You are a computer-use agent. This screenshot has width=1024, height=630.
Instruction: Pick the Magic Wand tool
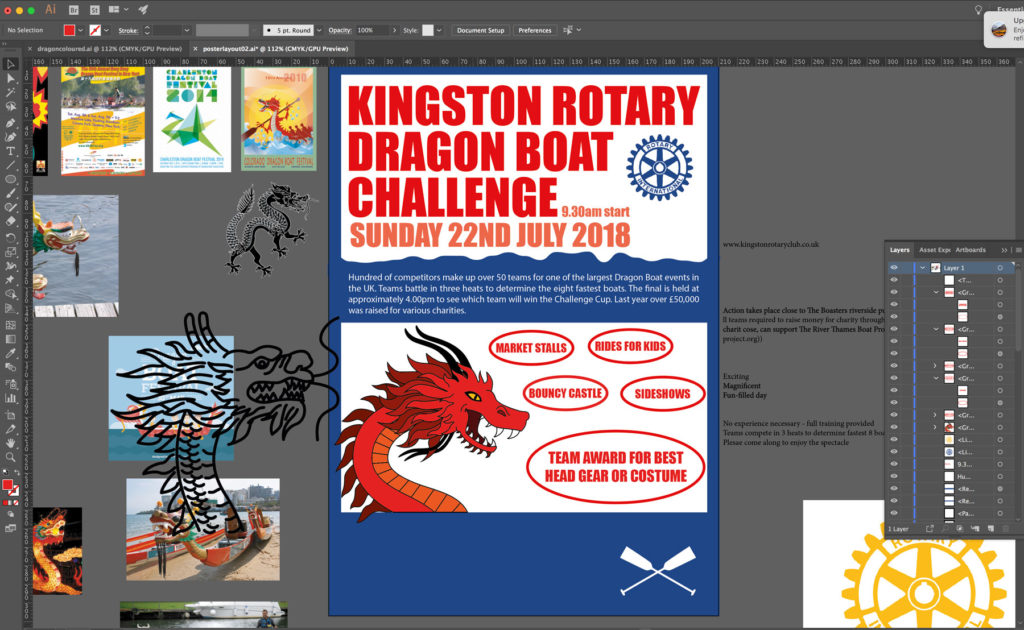click(x=10, y=93)
